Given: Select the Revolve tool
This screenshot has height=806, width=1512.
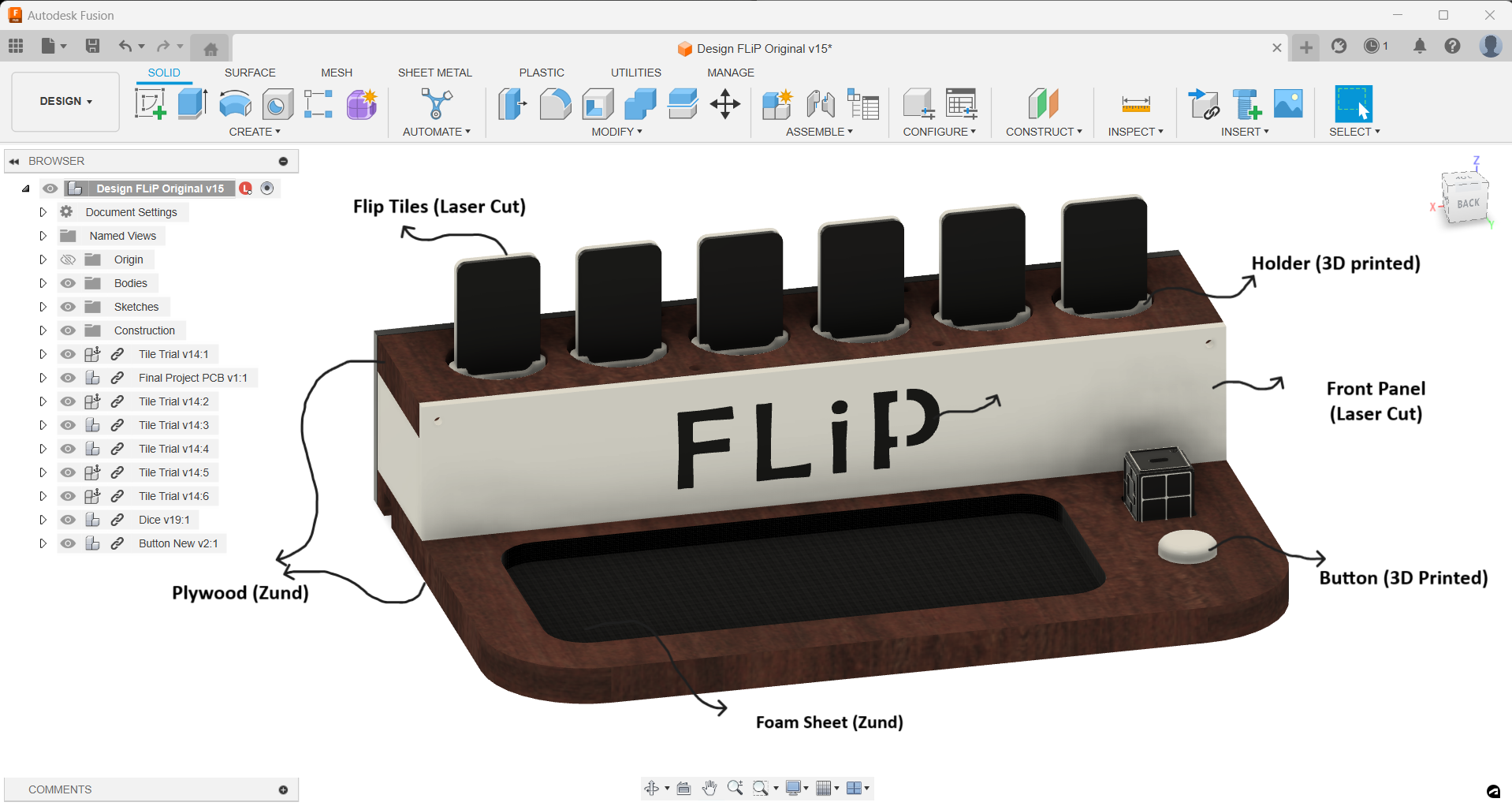Looking at the screenshot, I should coord(235,104).
